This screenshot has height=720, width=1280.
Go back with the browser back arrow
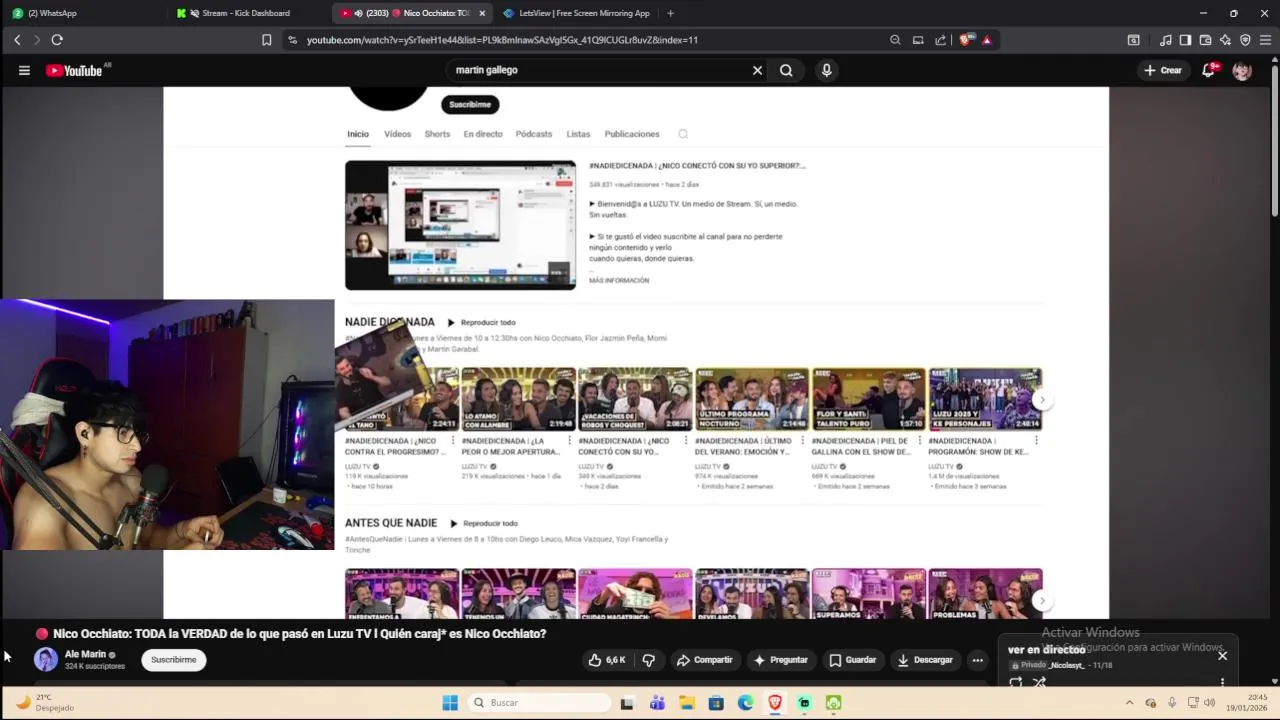click(x=17, y=40)
